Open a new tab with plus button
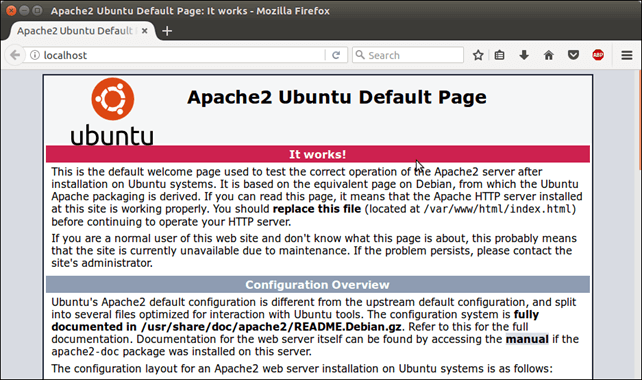The height and width of the screenshot is (380, 642). click(x=167, y=31)
